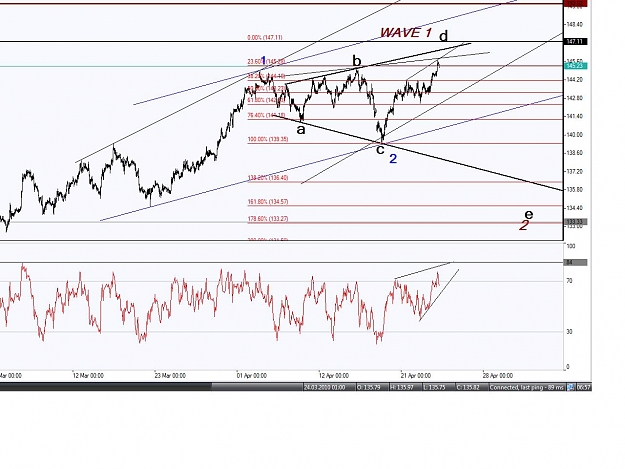Click the RSI axis value 70

click(570, 281)
